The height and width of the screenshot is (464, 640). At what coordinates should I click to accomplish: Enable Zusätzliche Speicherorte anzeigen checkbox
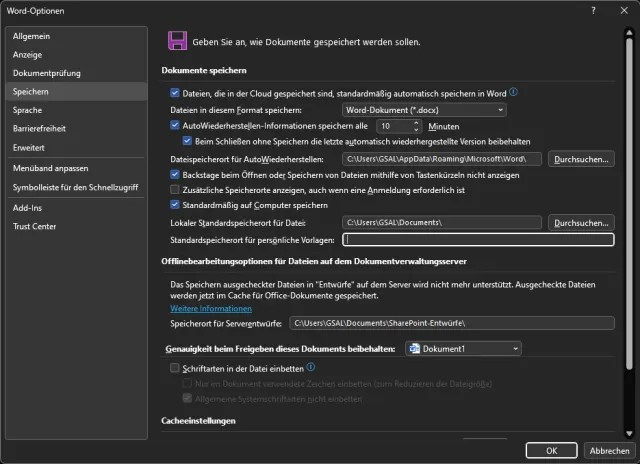(x=175, y=189)
